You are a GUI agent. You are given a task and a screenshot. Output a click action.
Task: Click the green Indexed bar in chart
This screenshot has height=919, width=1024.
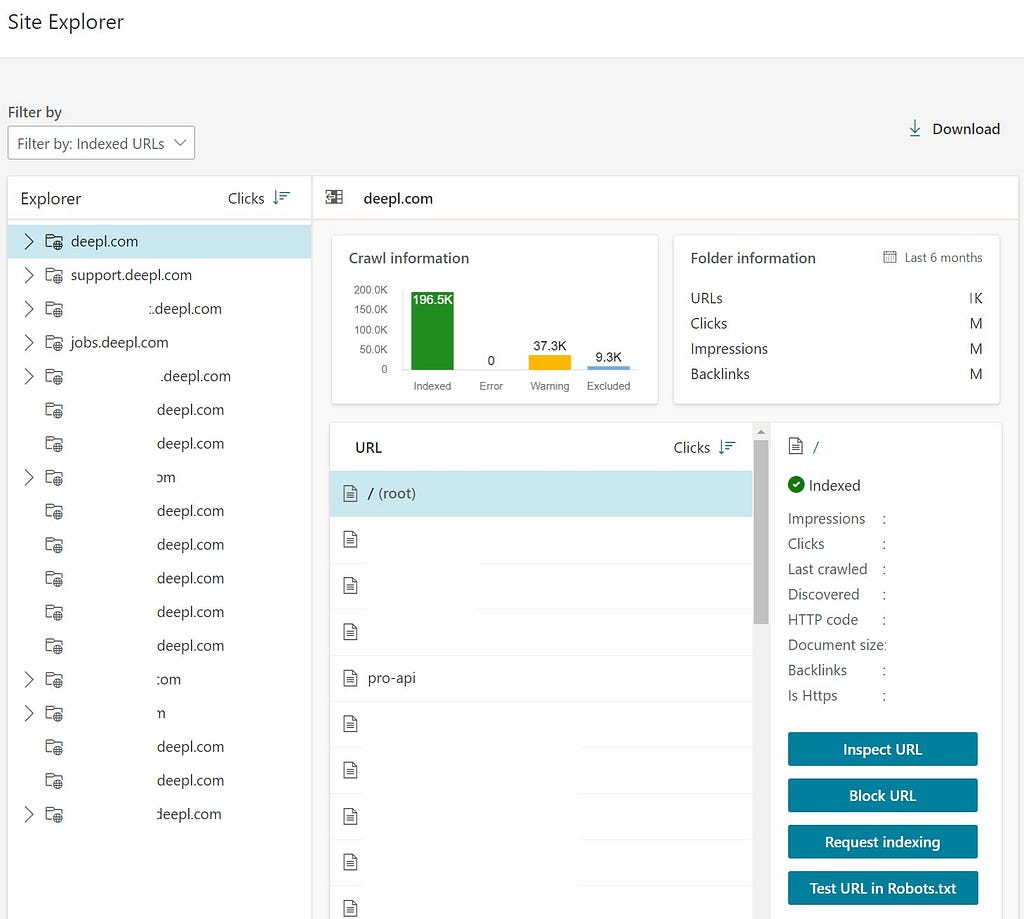pos(432,331)
